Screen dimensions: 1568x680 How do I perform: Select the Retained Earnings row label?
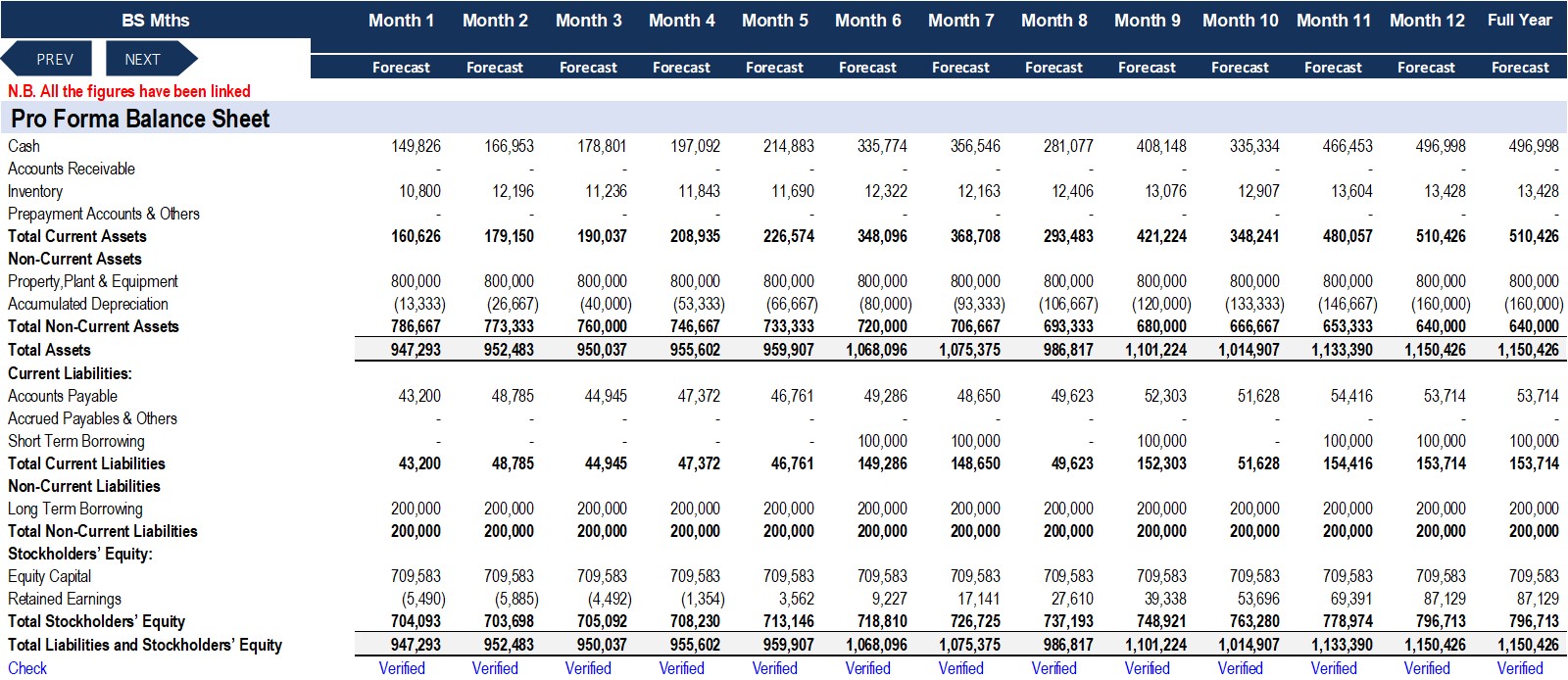click(x=65, y=599)
